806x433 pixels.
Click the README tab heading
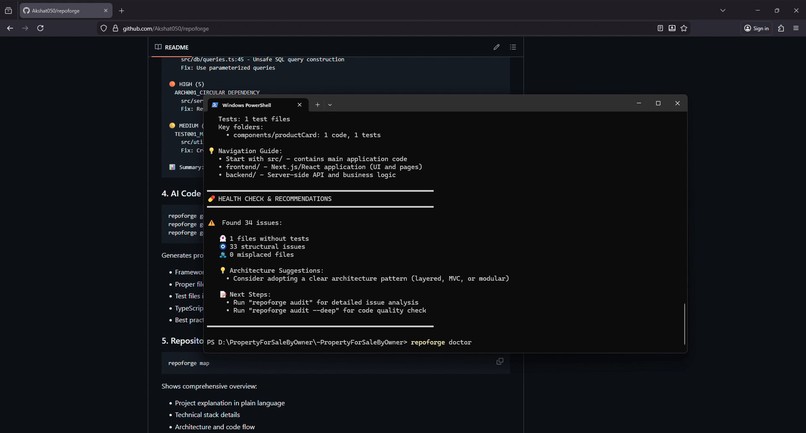(172, 47)
